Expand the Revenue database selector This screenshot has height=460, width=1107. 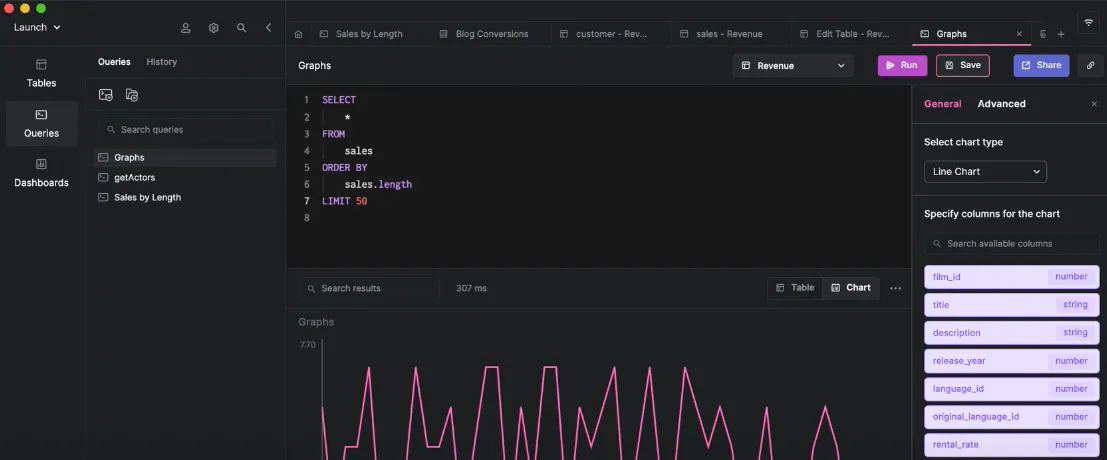tap(792, 66)
